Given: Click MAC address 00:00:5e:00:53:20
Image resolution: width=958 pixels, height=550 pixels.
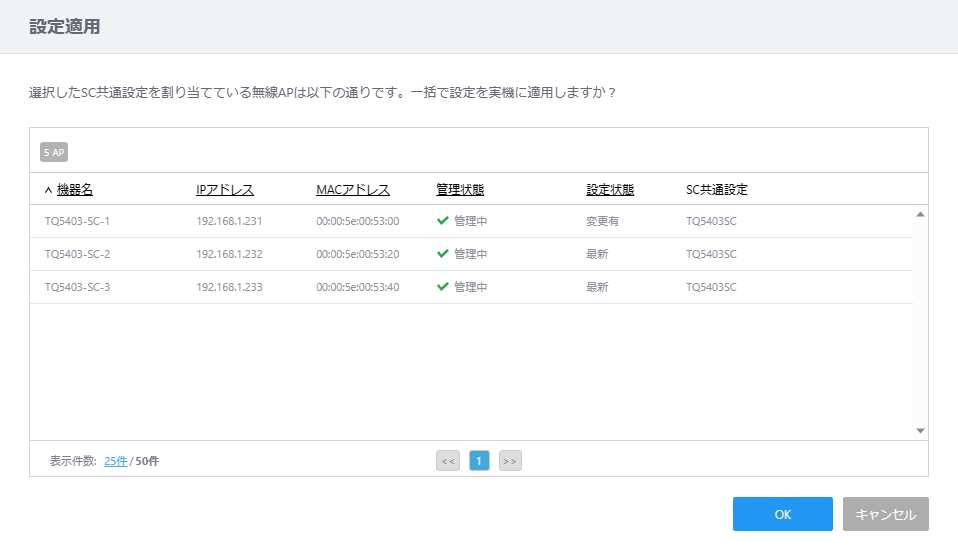Looking at the screenshot, I should point(358,254).
